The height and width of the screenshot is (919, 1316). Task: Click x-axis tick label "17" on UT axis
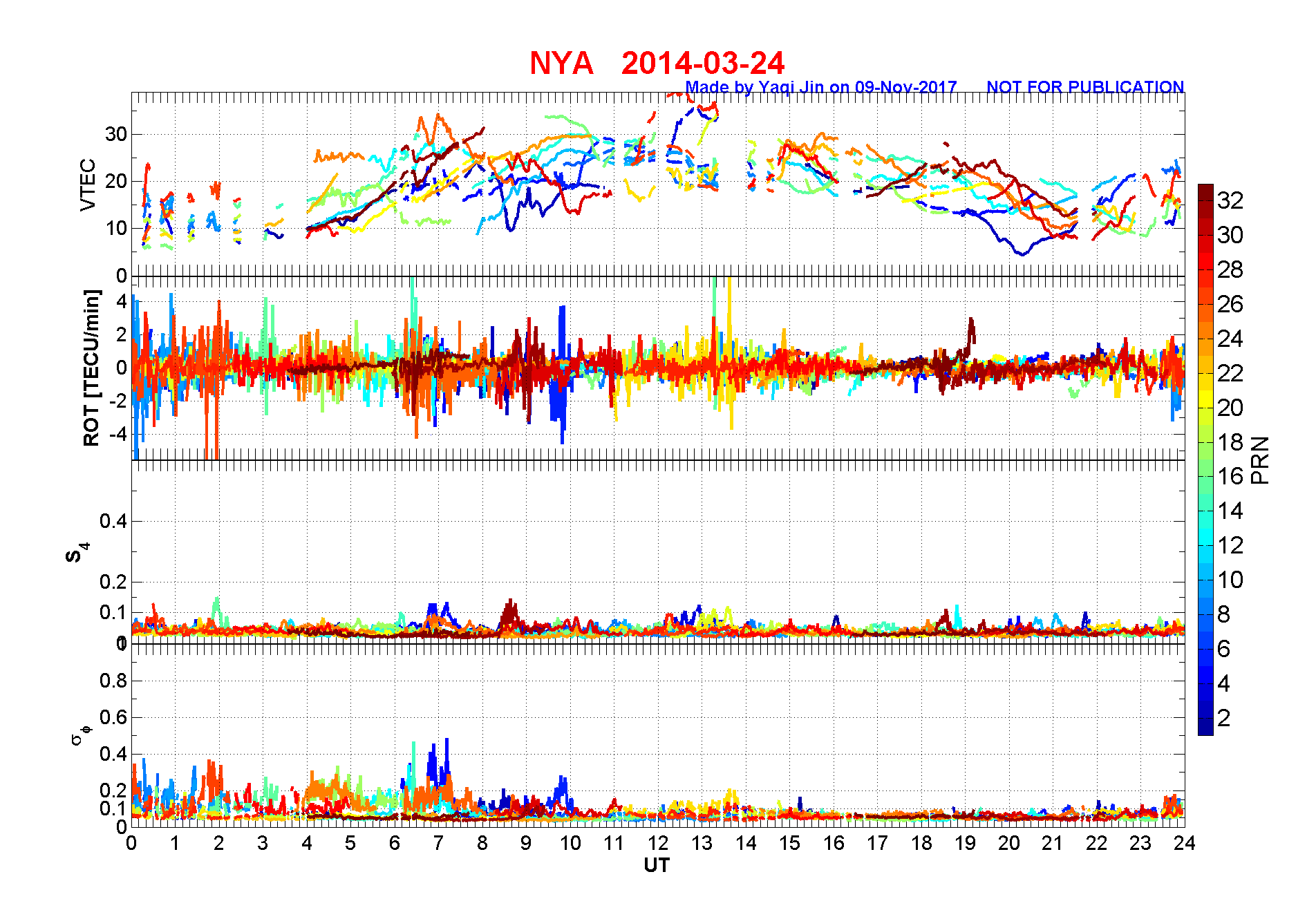(x=877, y=843)
